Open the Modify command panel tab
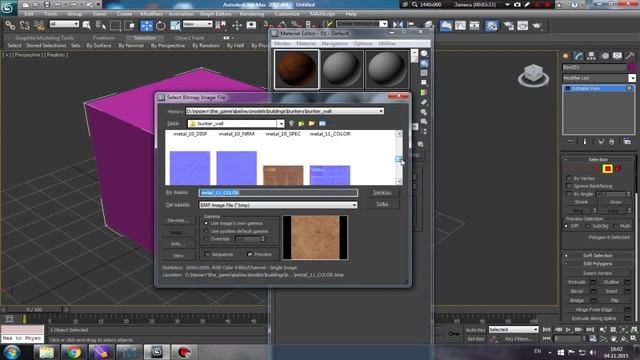 [x=578, y=56]
